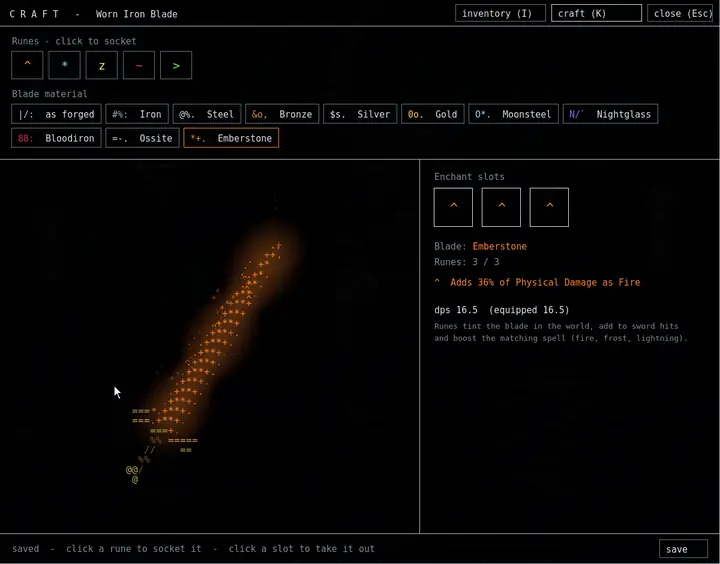The width and height of the screenshot is (720, 564).
Task: Click the 'Worn Iron Blade' title text
Action: [136, 14]
